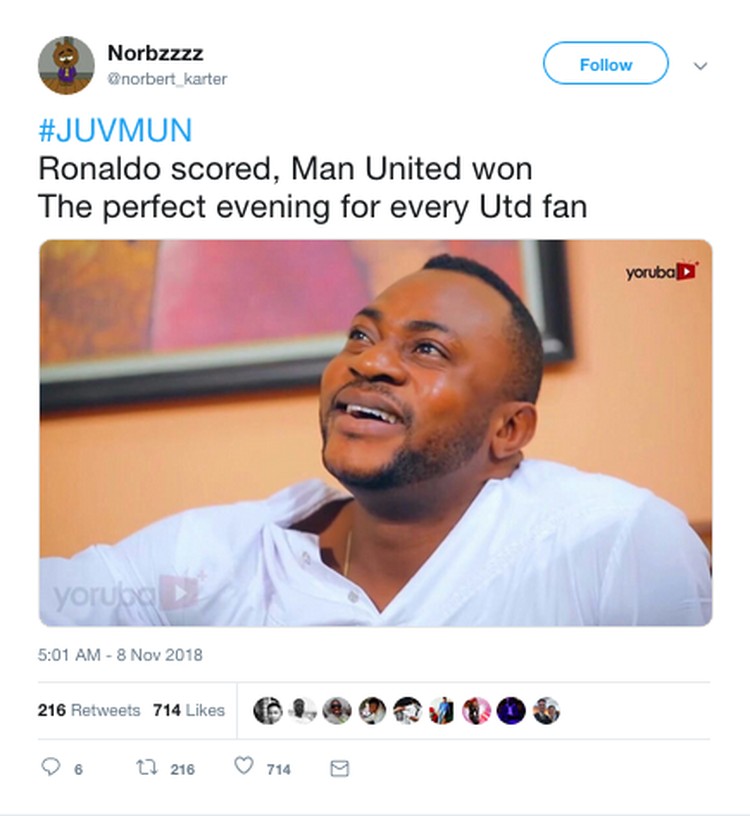Image resolution: width=750 pixels, height=816 pixels.
Task: Retweet using the retweet arrows icon
Action: tap(147, 768)
